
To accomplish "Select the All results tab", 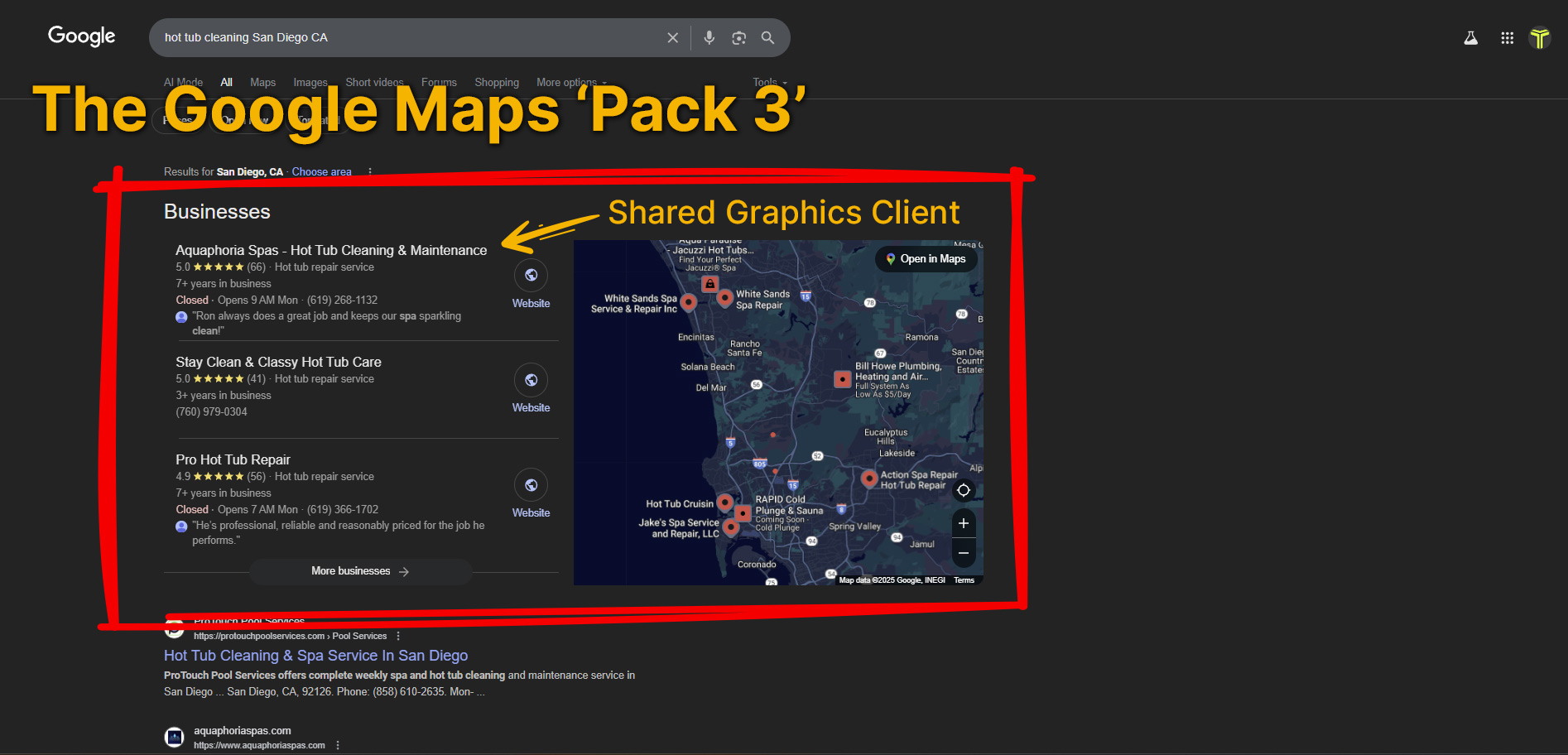I will point(226,82).
